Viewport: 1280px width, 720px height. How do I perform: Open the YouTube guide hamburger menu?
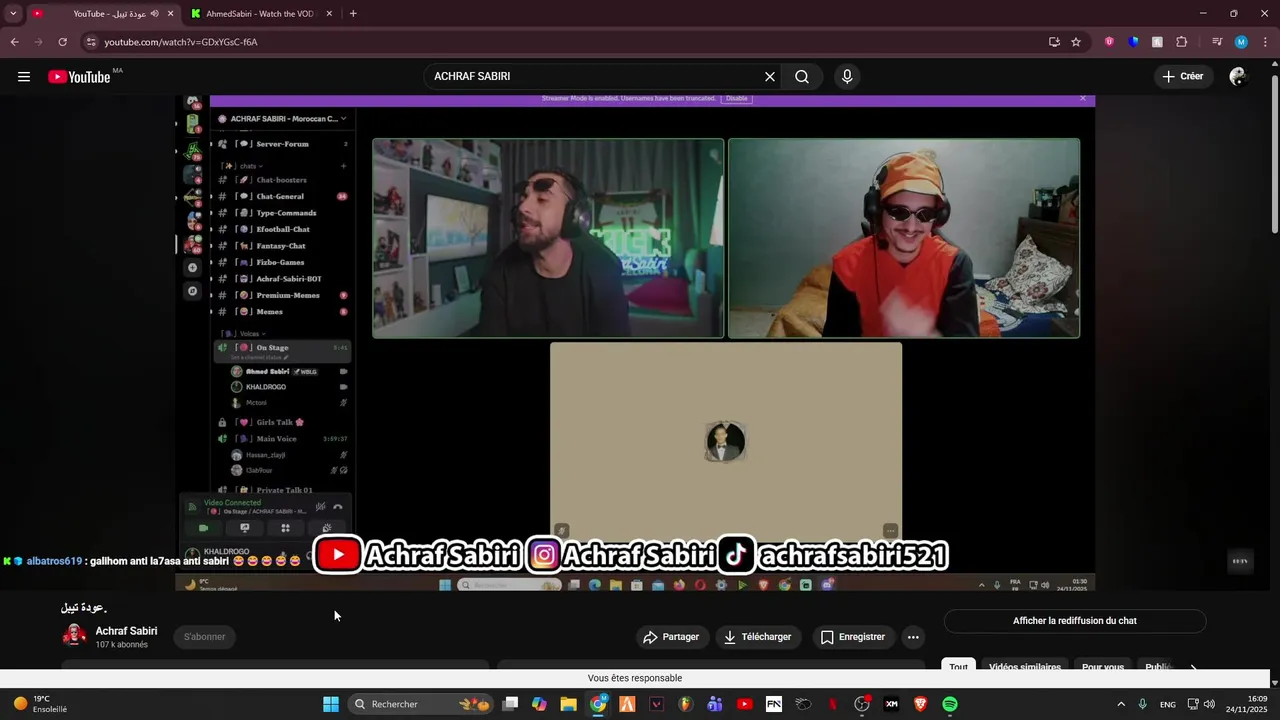(24, 77)
